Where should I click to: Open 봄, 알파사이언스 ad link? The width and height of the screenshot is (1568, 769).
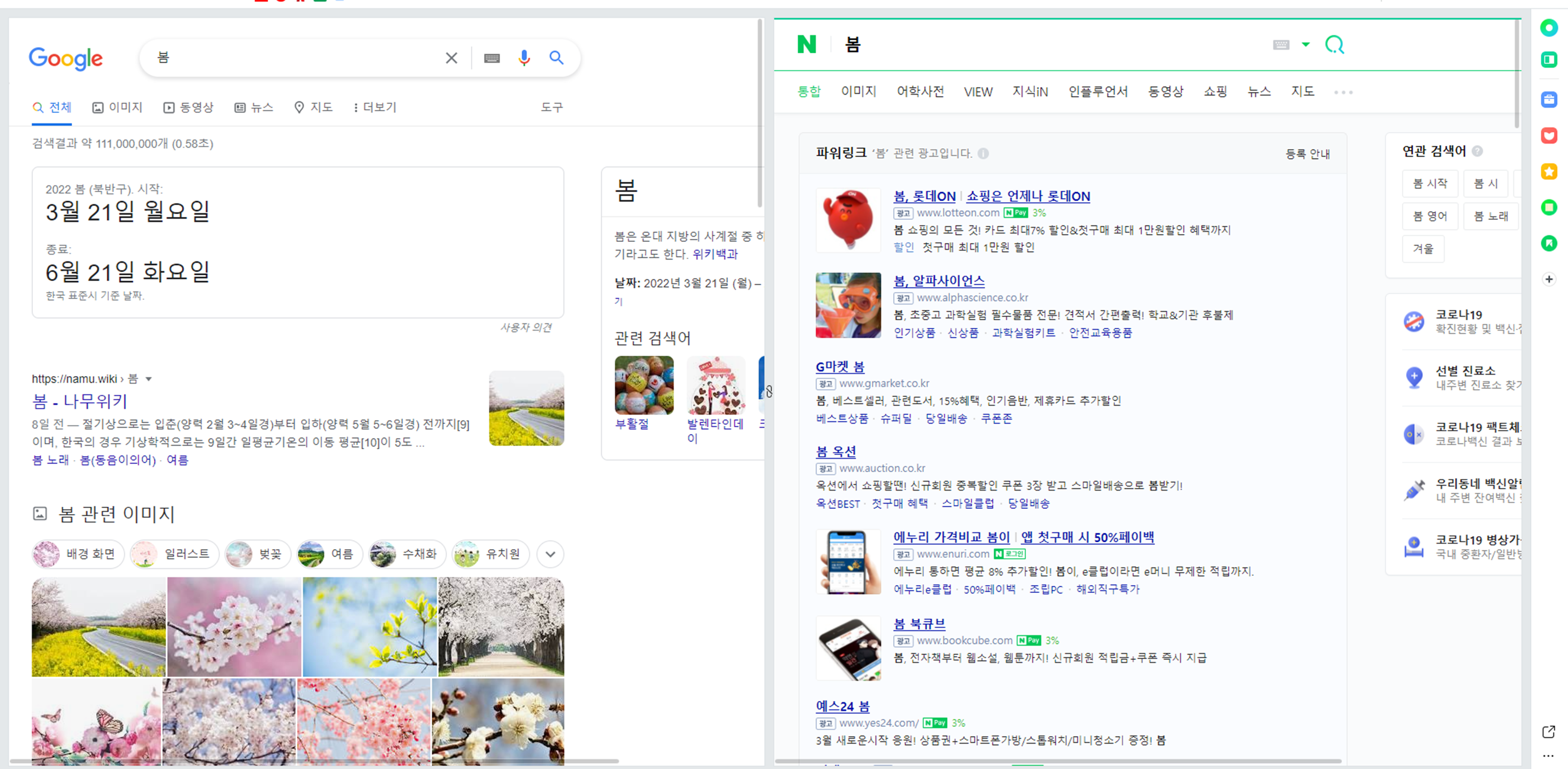point(939,281)
